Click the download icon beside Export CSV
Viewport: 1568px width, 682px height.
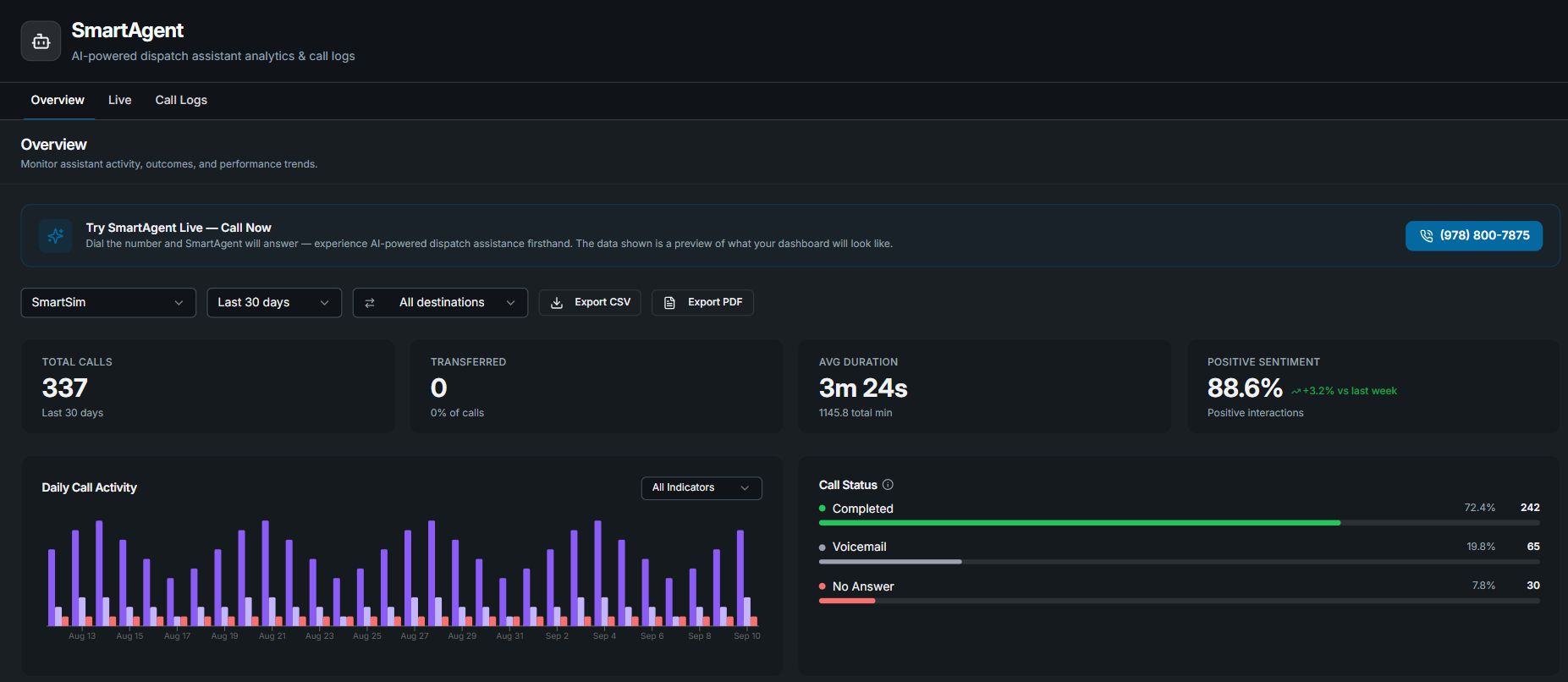[x=557, y=303]
